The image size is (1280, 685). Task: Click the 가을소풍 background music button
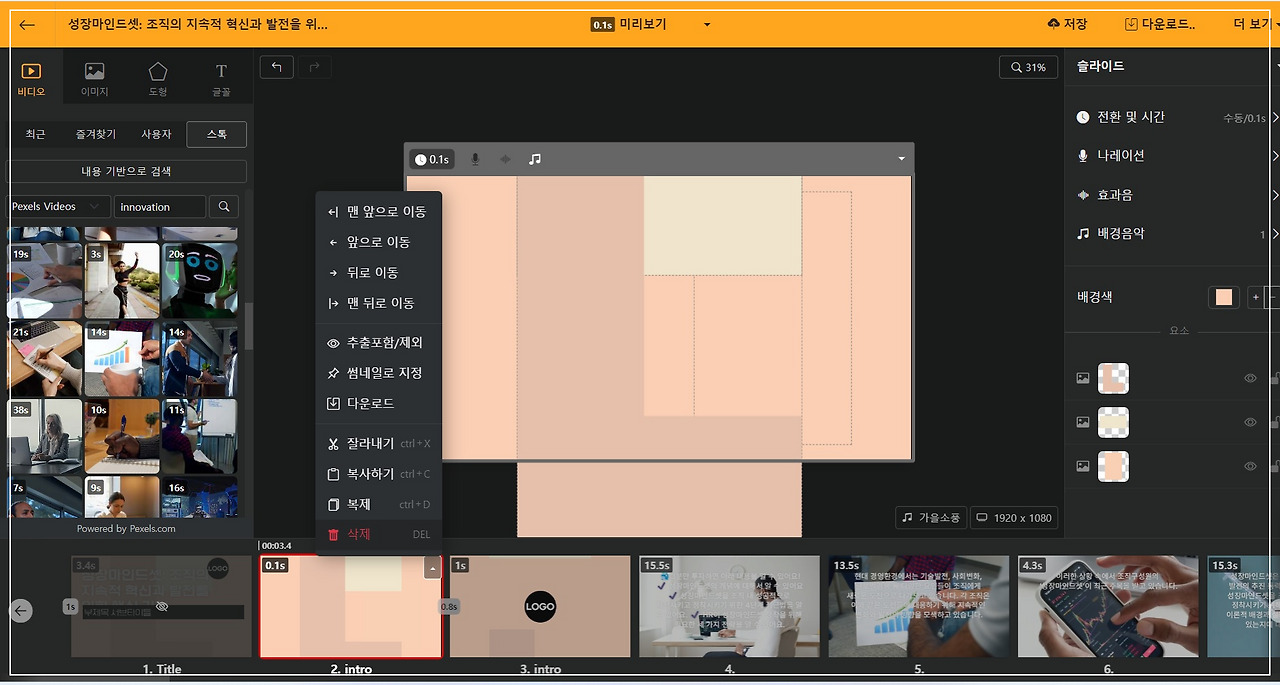[x=931, y=517]
